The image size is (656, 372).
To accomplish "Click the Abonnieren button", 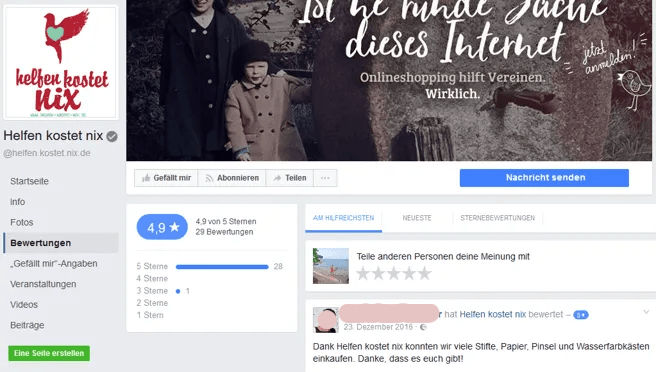I will pos(232,178).
